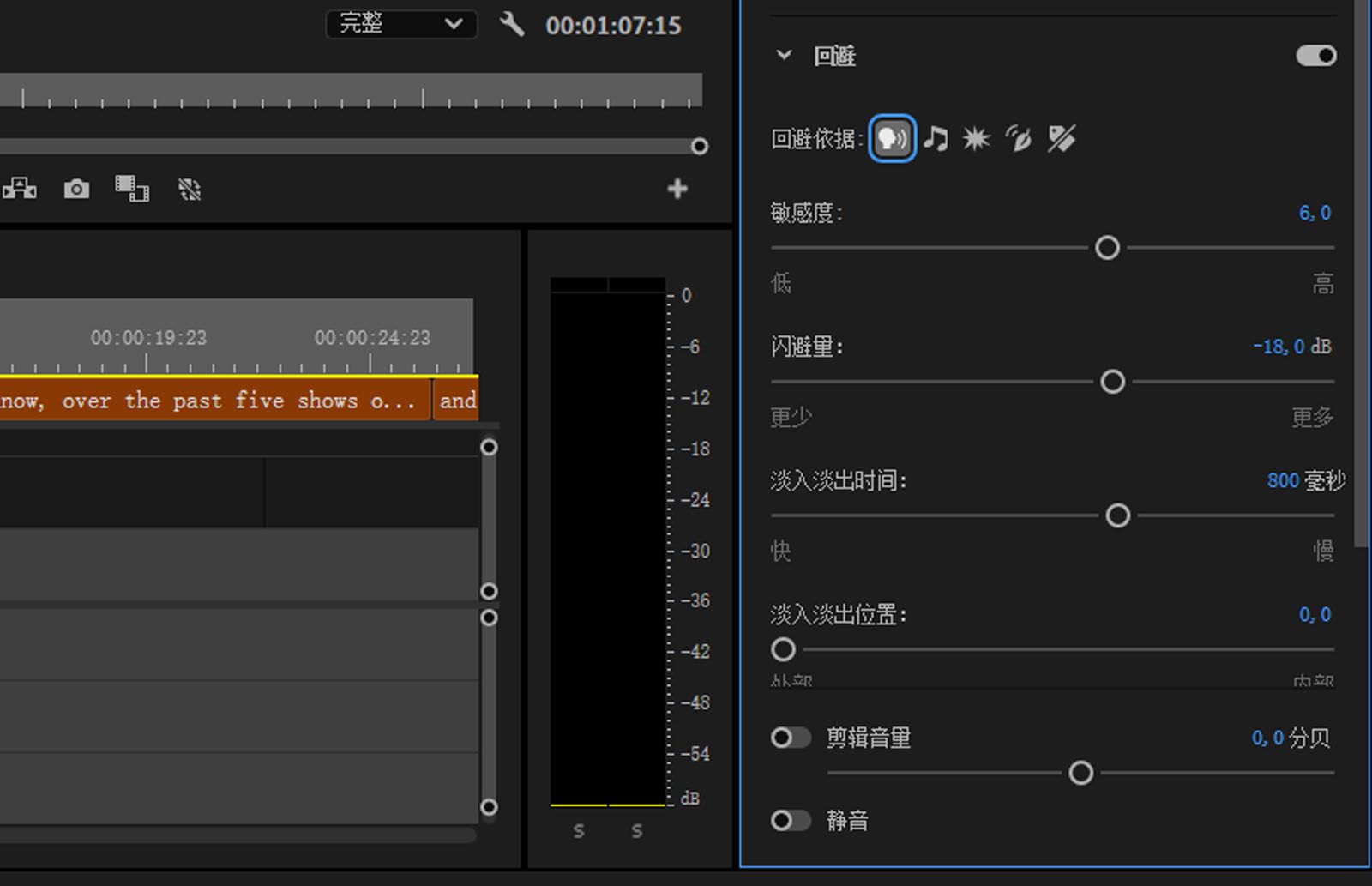The image size is (1372, 886).
Task: Choose sound effects (star icon) for ducking
Action: 976,139
